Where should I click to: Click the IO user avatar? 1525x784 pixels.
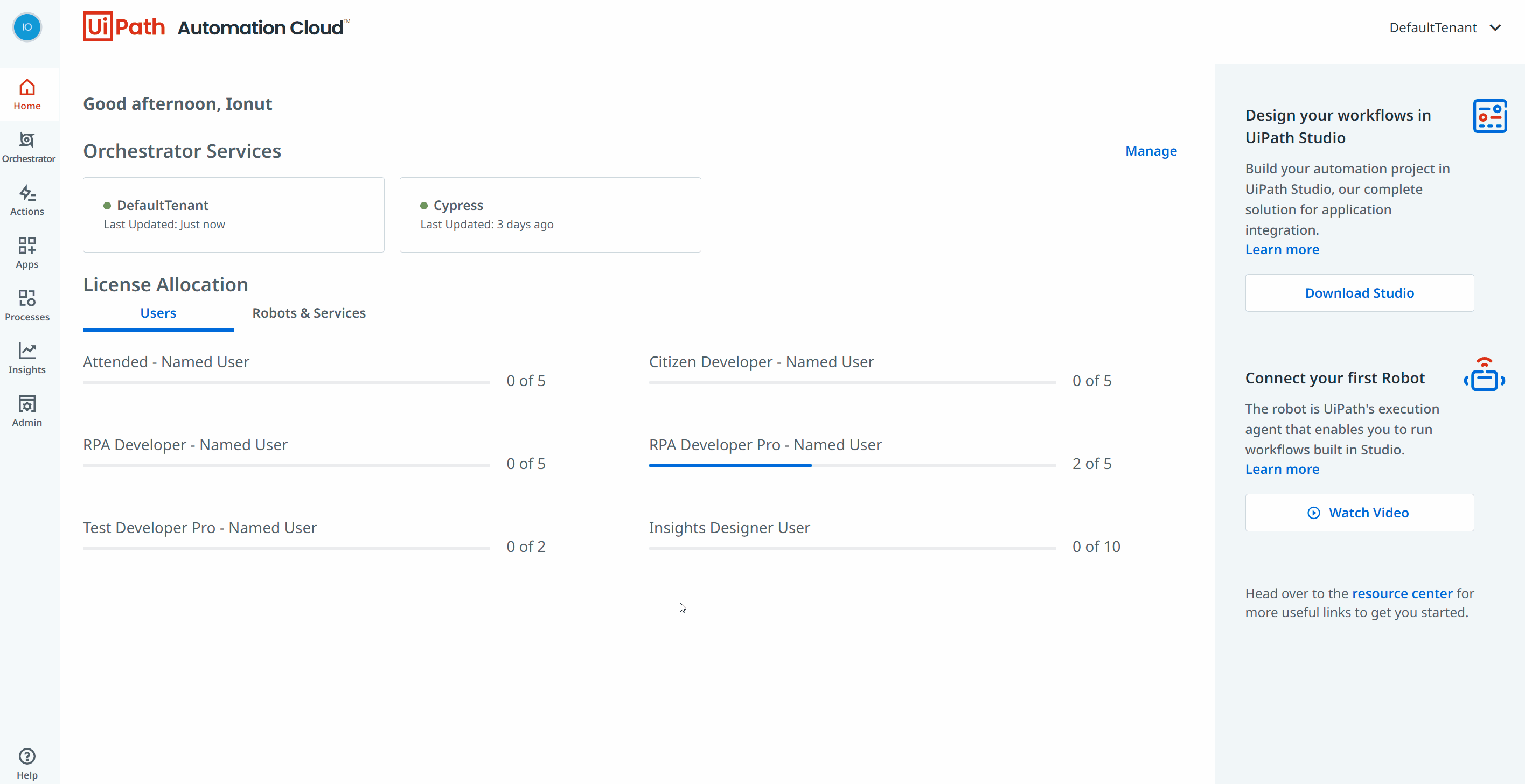26,27
